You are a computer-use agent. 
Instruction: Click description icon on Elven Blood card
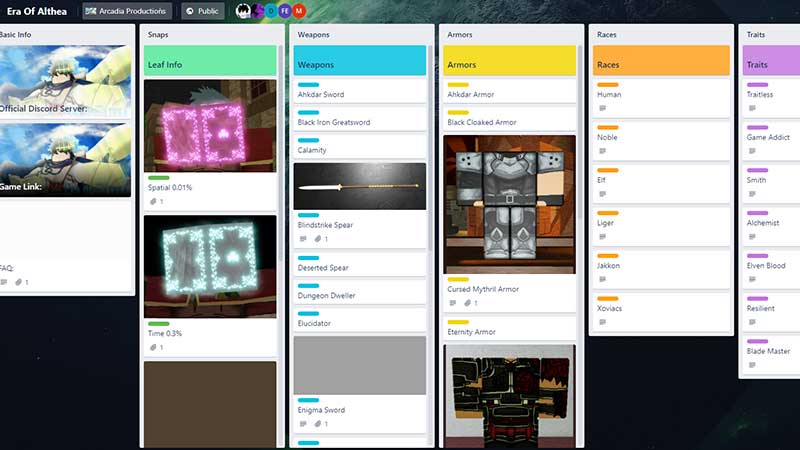tap(752, 280)
